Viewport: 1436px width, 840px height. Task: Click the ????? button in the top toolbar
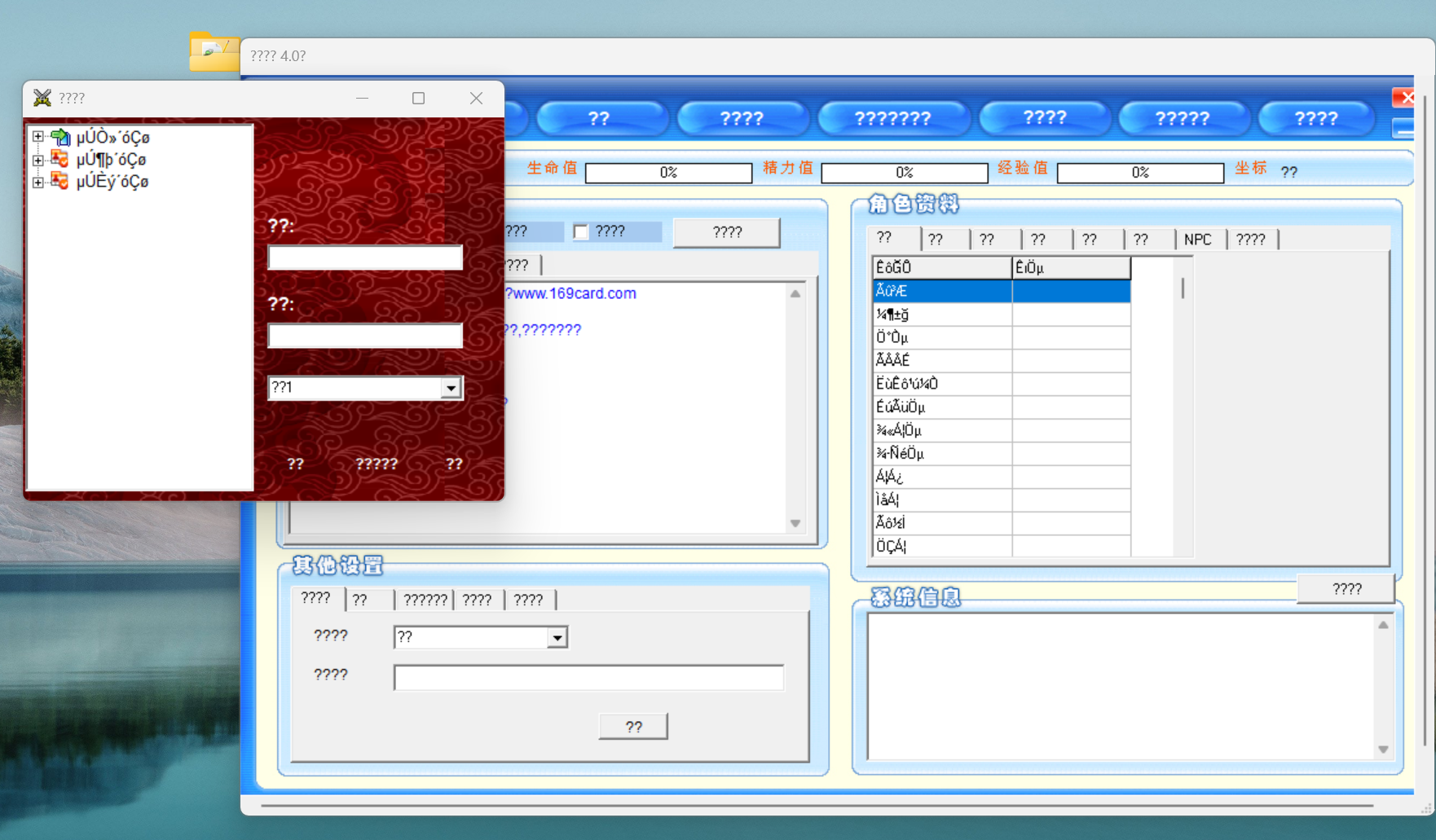click(x=1183, y=119)
